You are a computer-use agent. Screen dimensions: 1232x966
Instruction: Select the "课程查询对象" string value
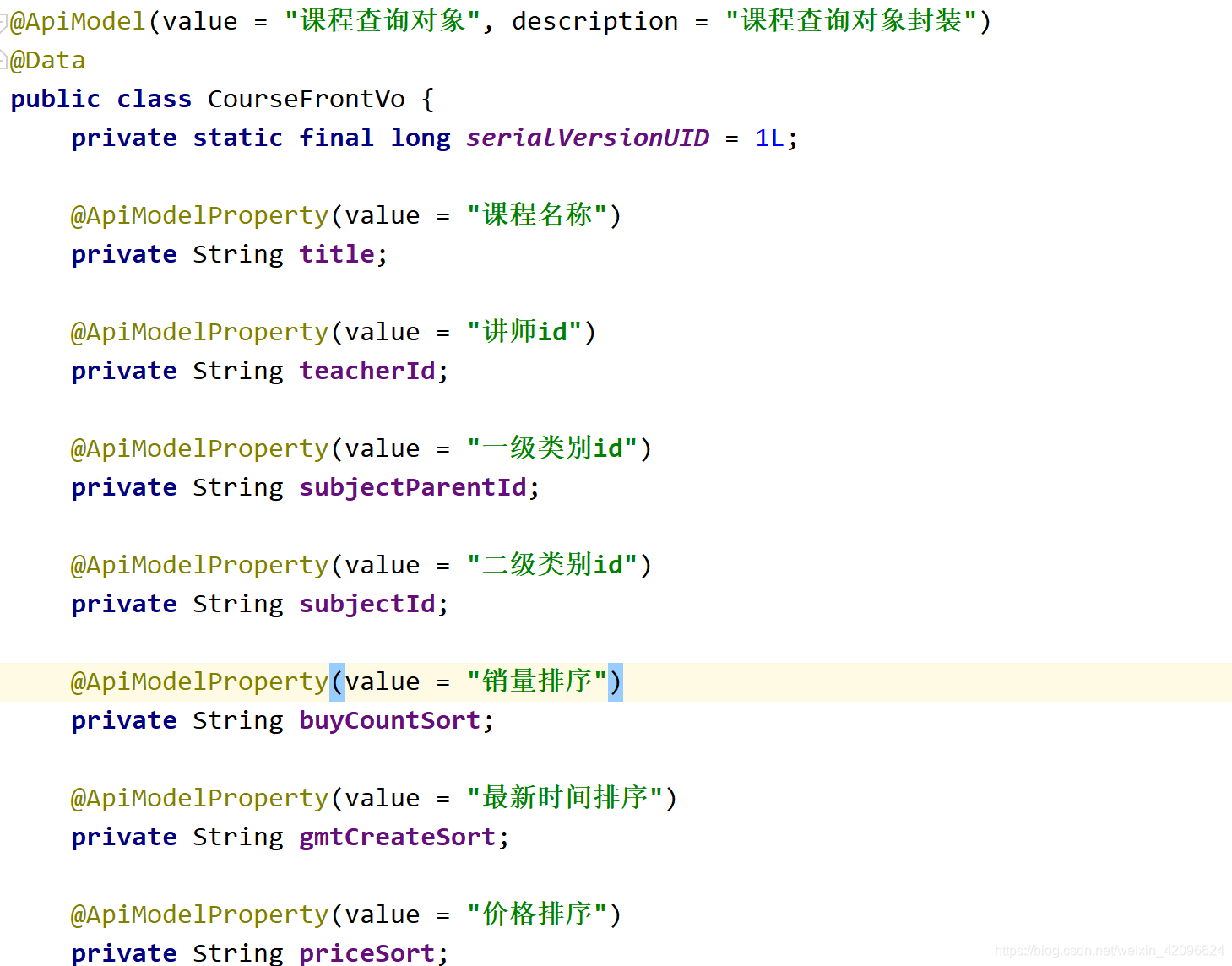coord(383,21)
